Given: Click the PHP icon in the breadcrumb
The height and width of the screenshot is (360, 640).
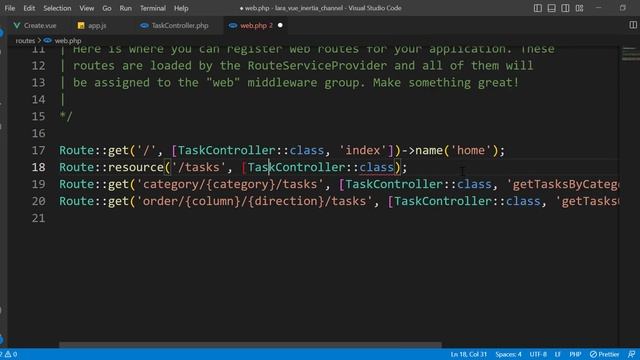Looking at the screenshot, I should click(x=47, y=40).
